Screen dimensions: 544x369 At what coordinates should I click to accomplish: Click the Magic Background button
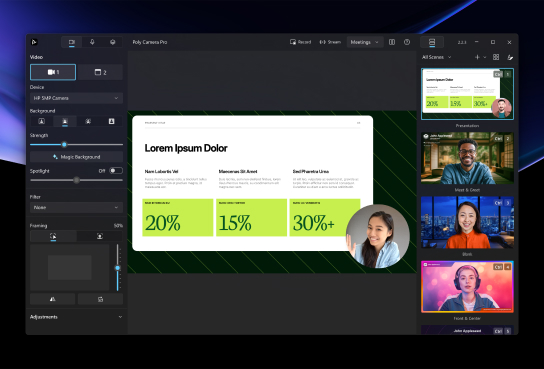point(76,157)
